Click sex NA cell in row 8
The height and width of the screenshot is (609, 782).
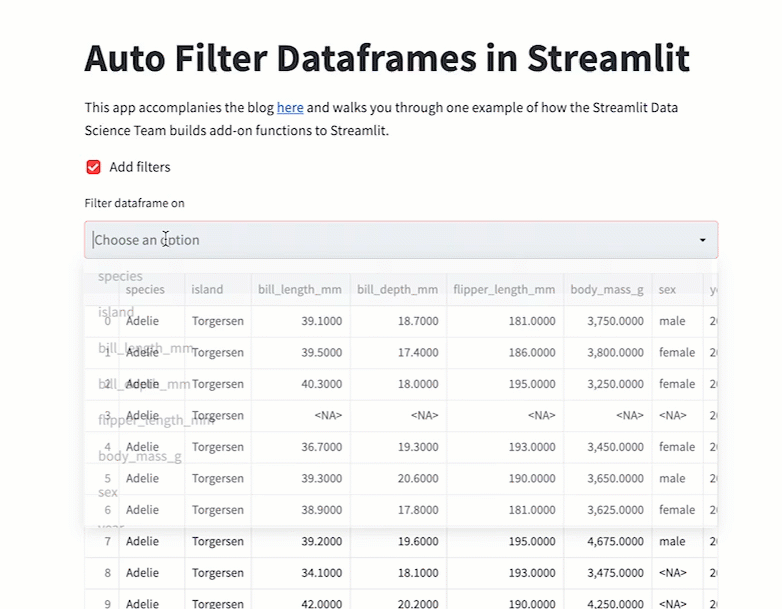(677, 573)
